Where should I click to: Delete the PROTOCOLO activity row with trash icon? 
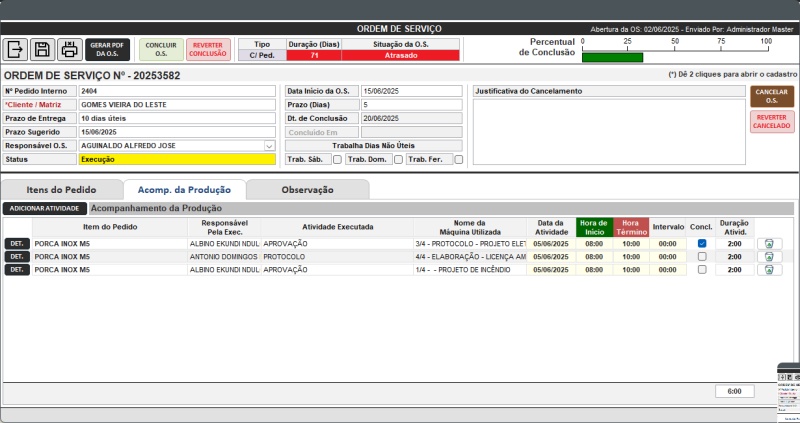769,256
